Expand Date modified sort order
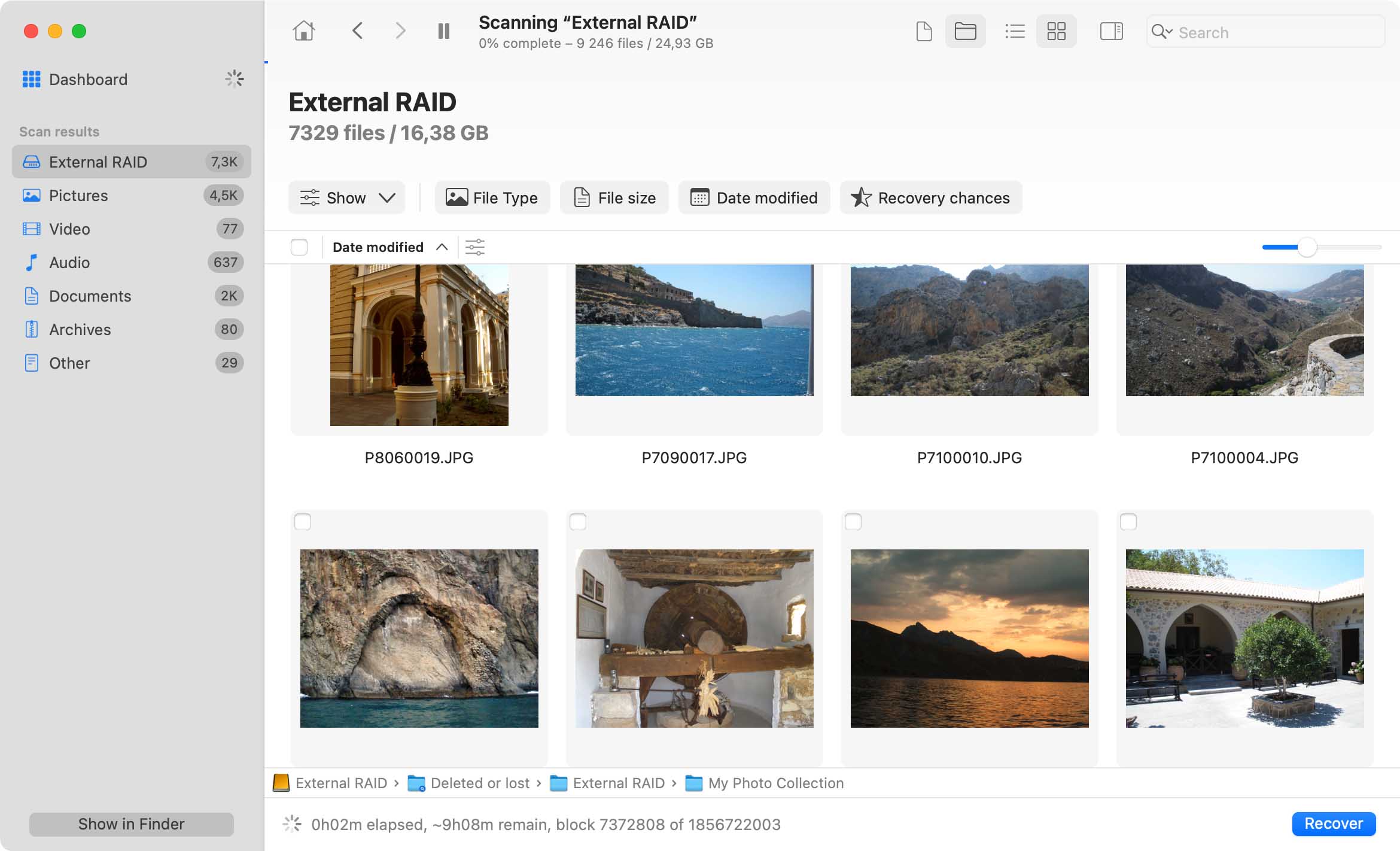Screen dimensions: 1400x851 441,247
